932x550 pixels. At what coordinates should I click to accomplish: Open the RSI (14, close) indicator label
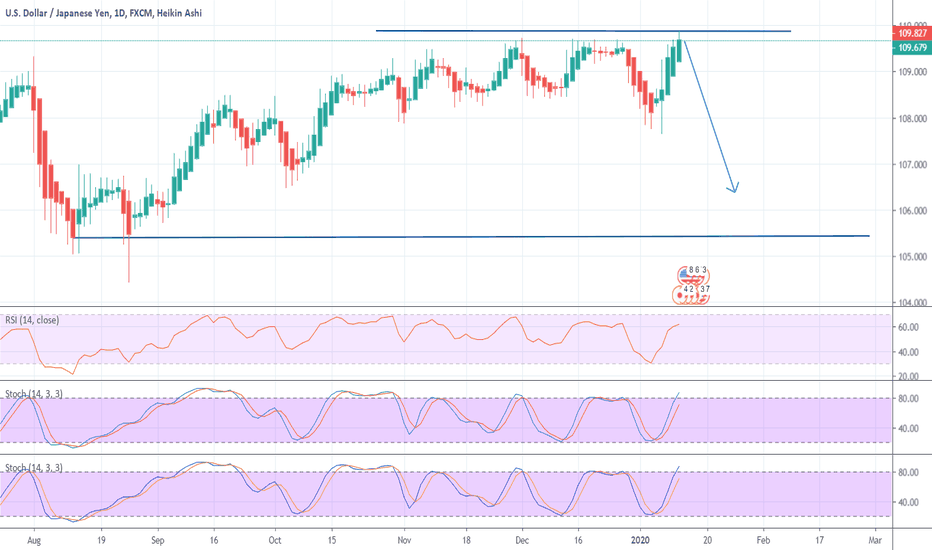pyautogui.click(x=32, y=320)
